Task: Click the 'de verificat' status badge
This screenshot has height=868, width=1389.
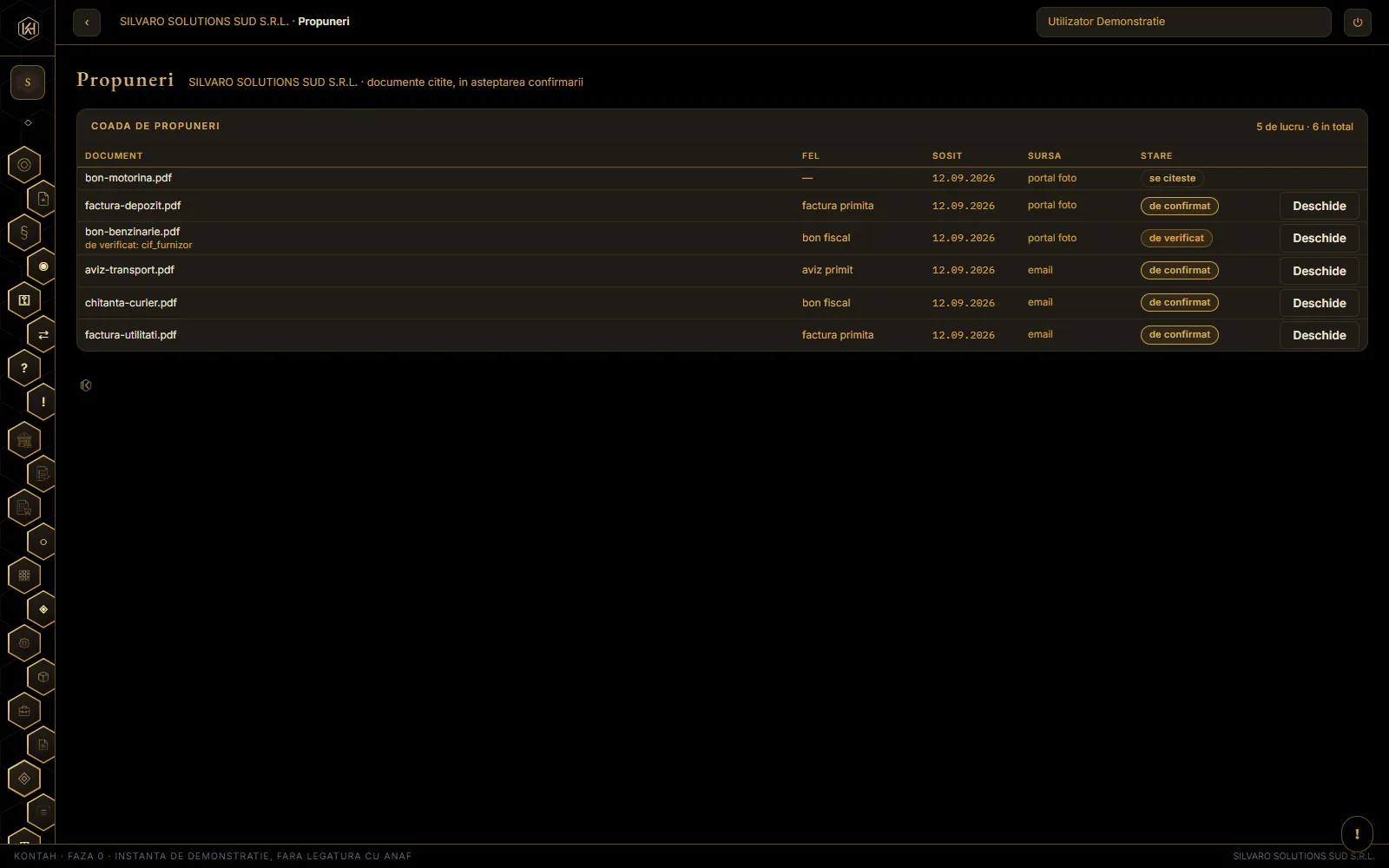Action: tap(1176, 238)
